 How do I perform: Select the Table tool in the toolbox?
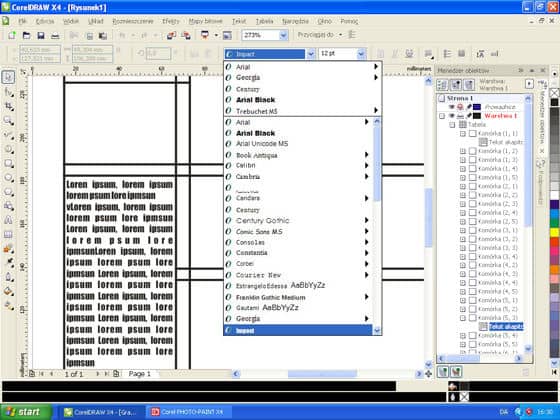point(8,235)
